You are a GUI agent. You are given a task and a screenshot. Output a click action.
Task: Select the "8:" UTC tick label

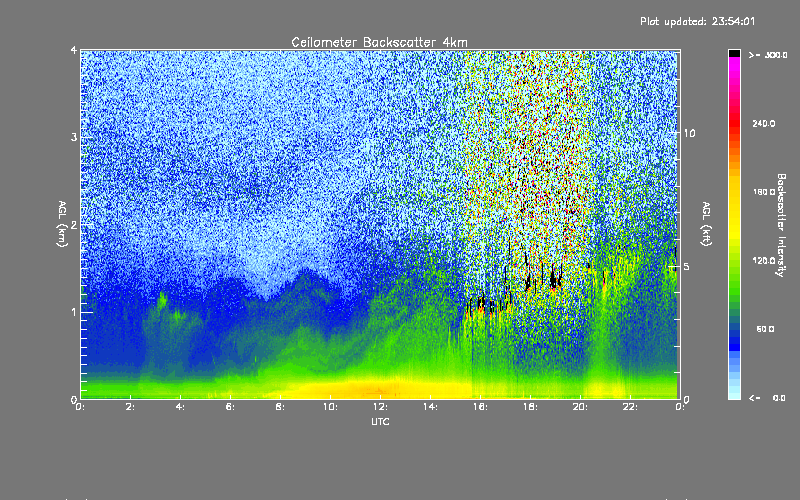coord(281,407)
